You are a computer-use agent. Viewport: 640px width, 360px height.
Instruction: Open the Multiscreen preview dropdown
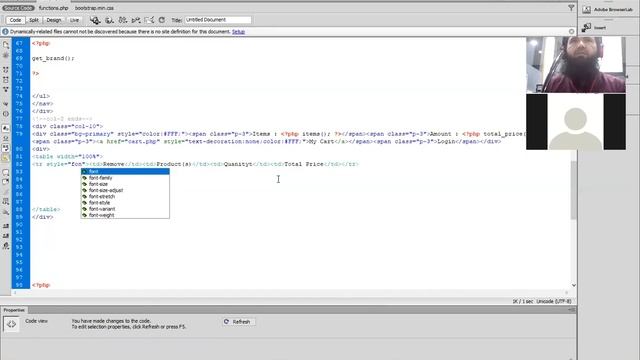pos(95,20)
